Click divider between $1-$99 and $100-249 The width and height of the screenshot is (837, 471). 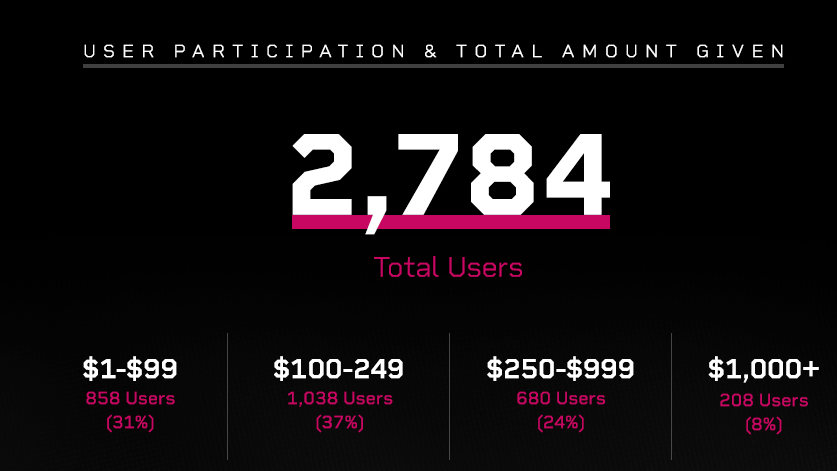point(228,395)
